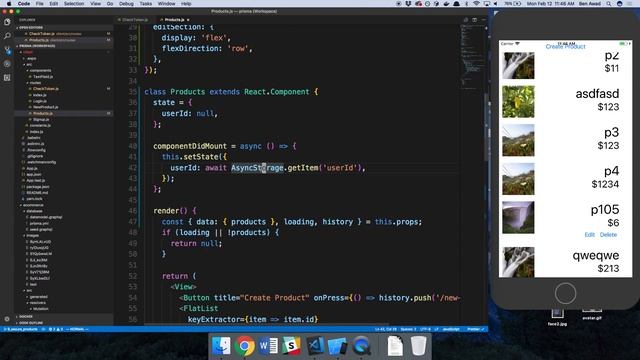This screenshot has height=360, width=640.
Task: Open the green S app in the Dock
Action: (x=291, y=346)
